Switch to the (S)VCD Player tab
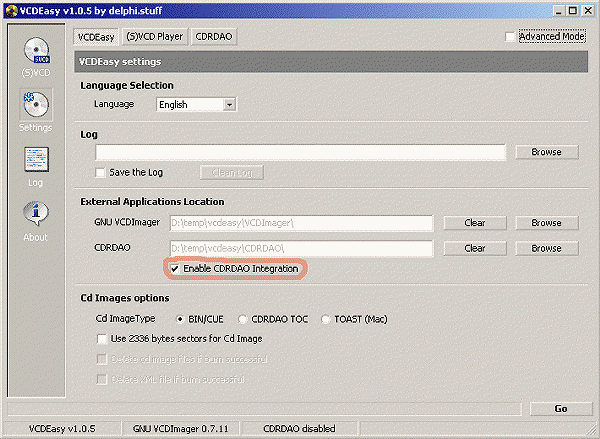This screenshot has height=439, width=600. 155,37
